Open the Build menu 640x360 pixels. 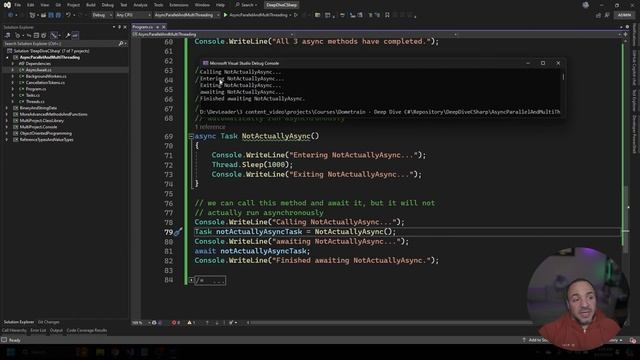(91, 5)
